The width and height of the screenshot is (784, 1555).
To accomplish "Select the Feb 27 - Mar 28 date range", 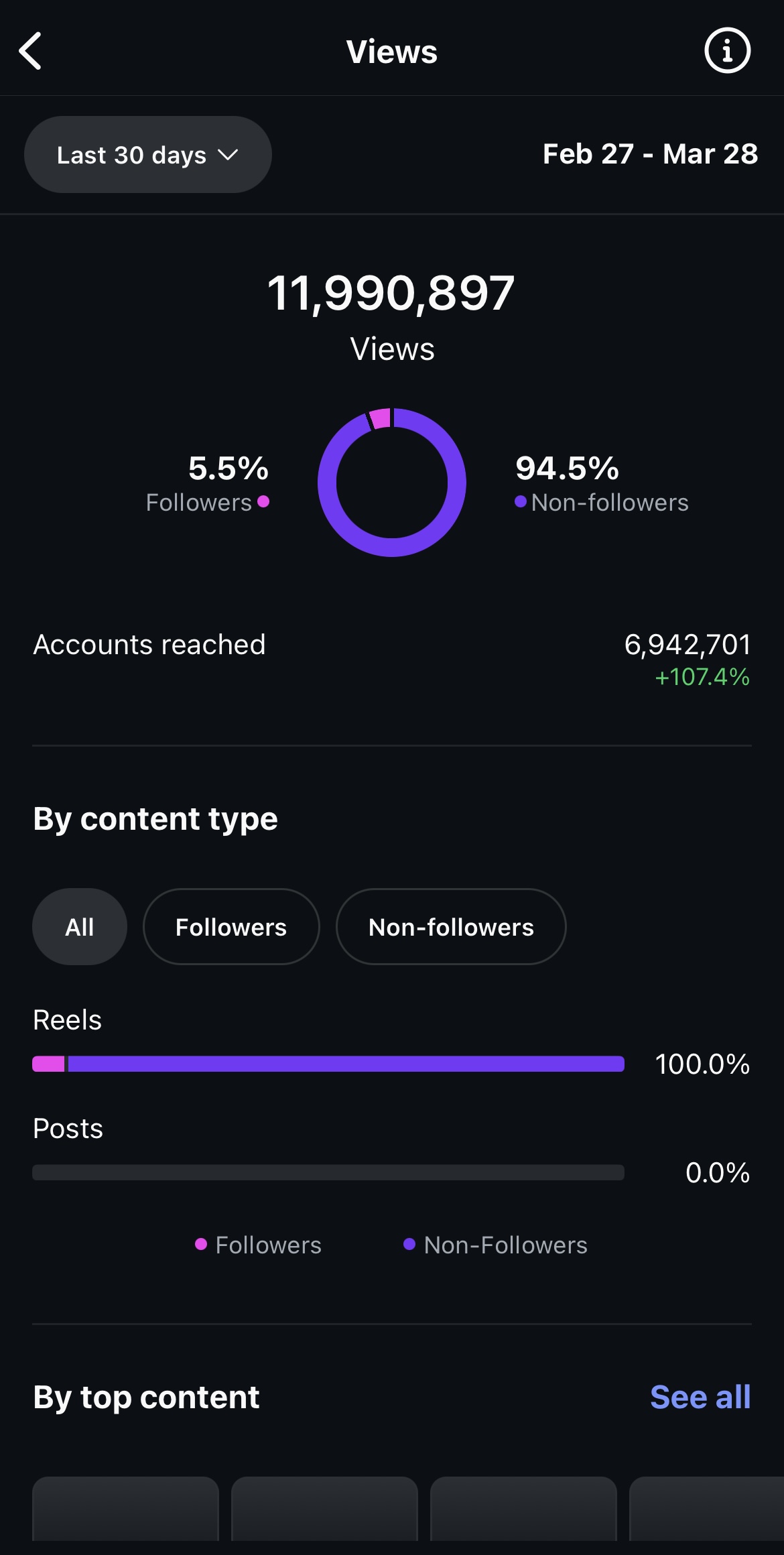I will [650, 154].
